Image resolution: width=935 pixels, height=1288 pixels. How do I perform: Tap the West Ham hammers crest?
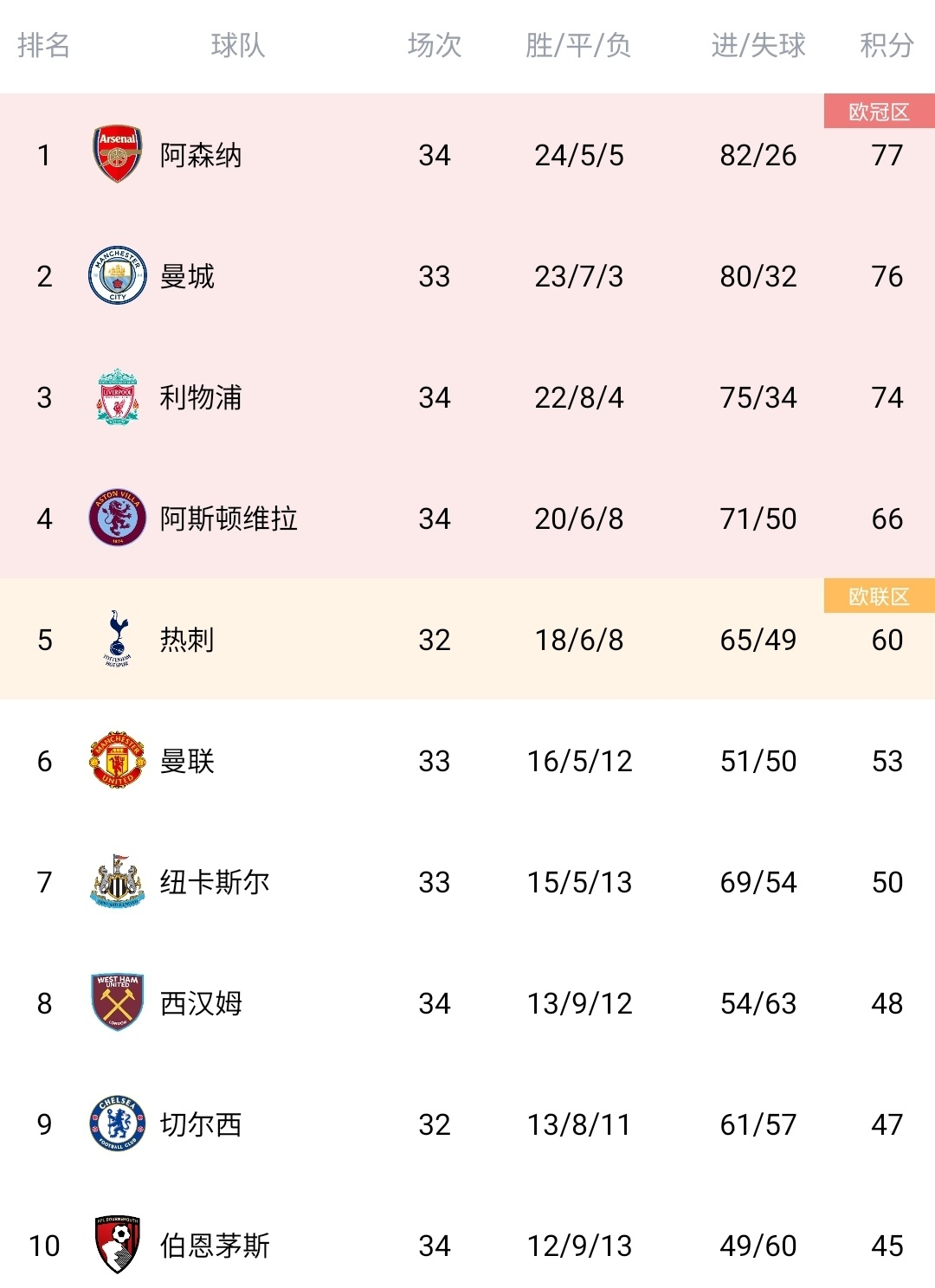click(118, 1003)
